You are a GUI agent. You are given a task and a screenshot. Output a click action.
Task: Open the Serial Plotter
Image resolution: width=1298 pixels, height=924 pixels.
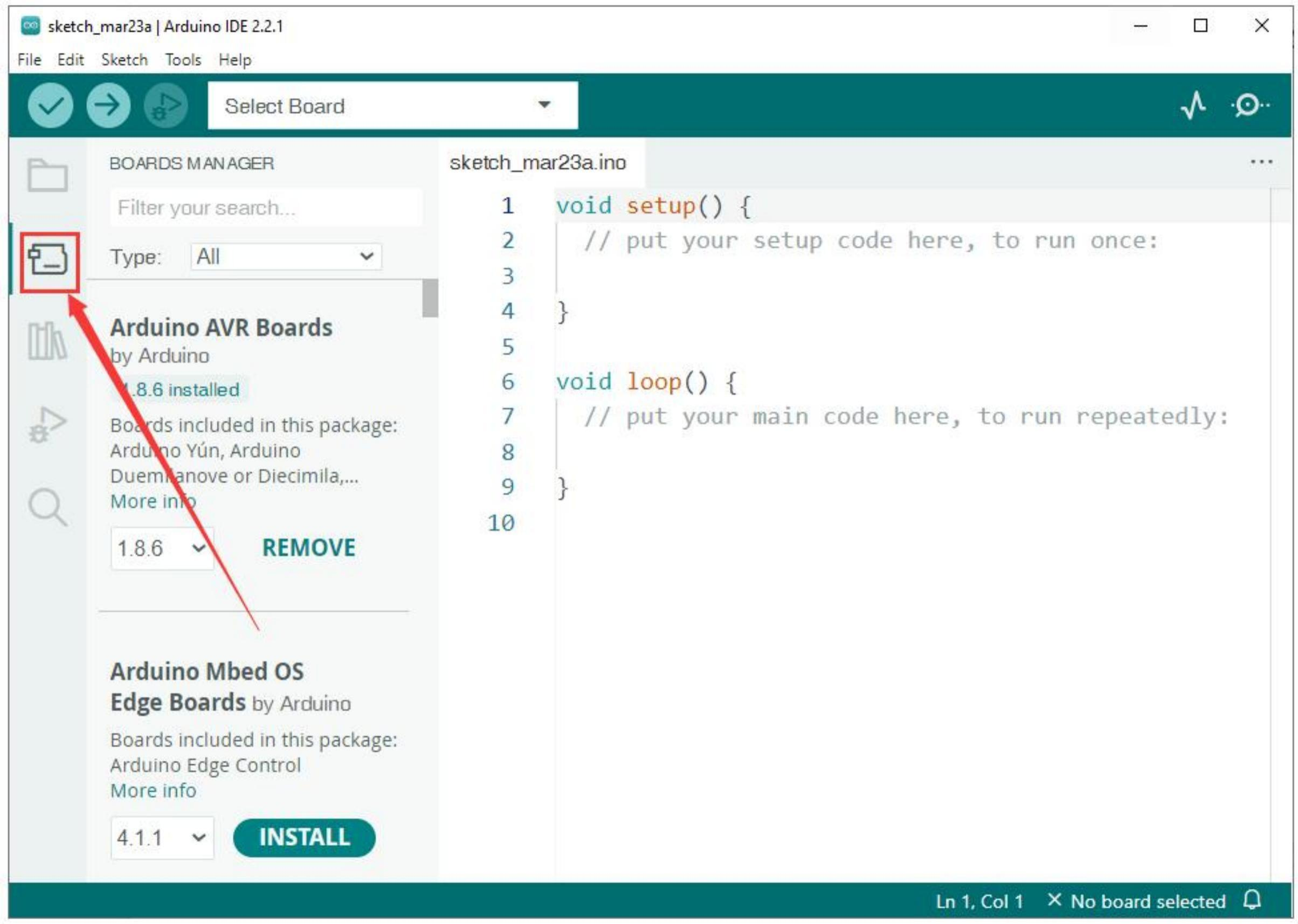click(x=1193, y=105)
